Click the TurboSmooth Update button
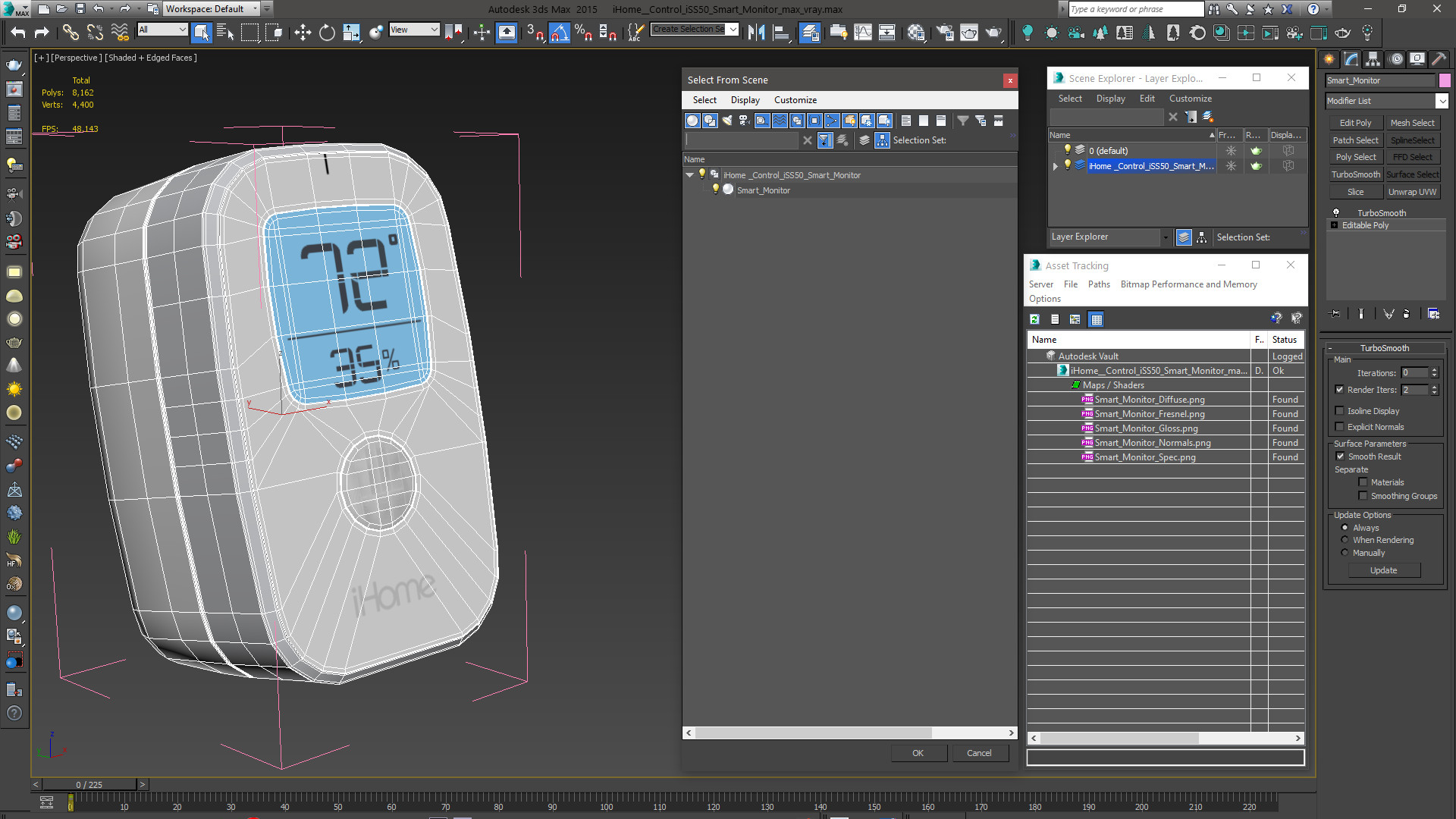This screenshot has width=1456, height=819. click(x=1383, y=570)
